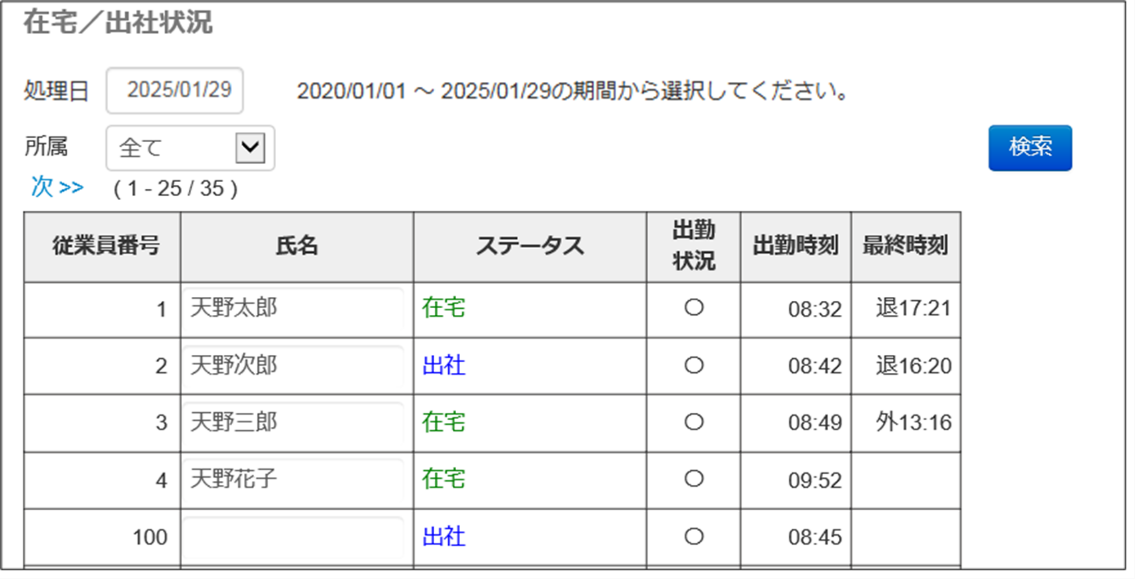Click the 出社 status of 天野次郎
1135x579 pixels.
tap(444, 366)
